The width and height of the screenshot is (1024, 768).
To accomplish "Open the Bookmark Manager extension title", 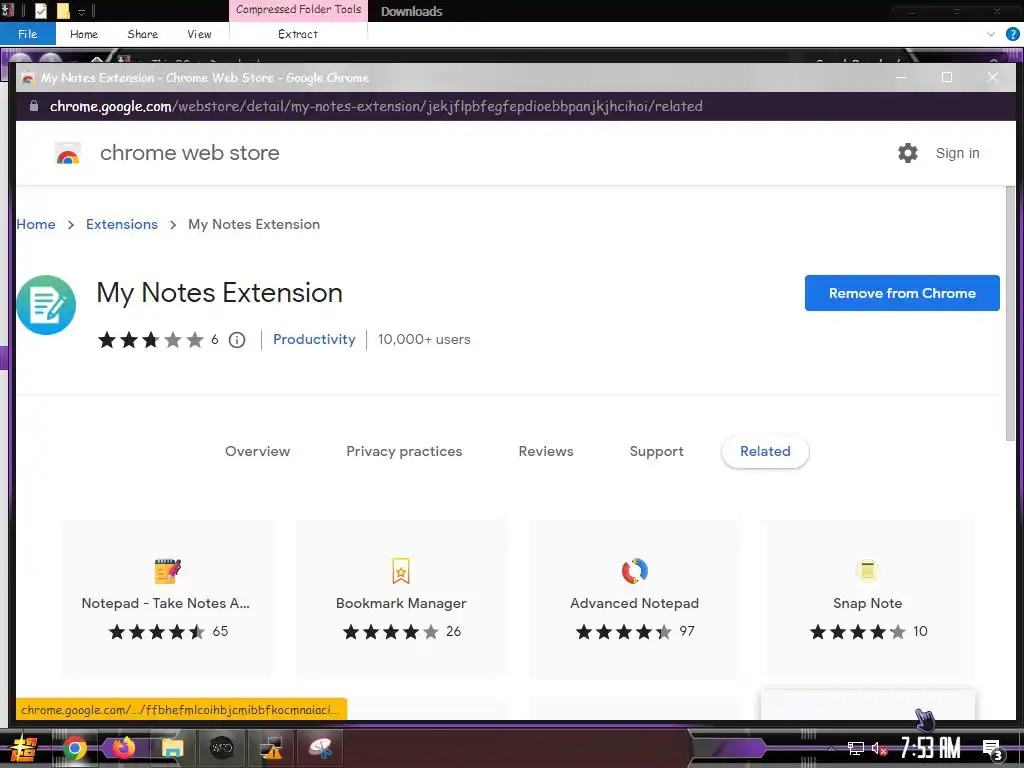I will pyautogui.click(x=401, y=603).
